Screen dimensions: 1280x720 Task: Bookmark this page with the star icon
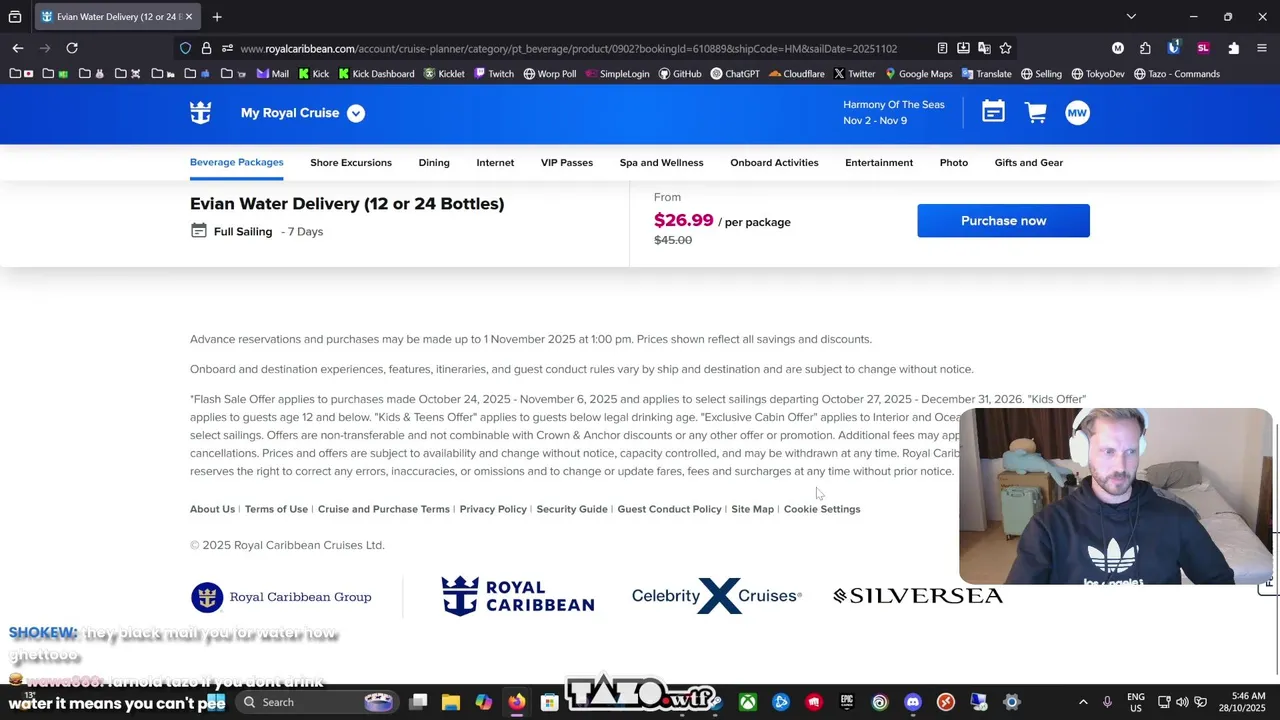1005,48
